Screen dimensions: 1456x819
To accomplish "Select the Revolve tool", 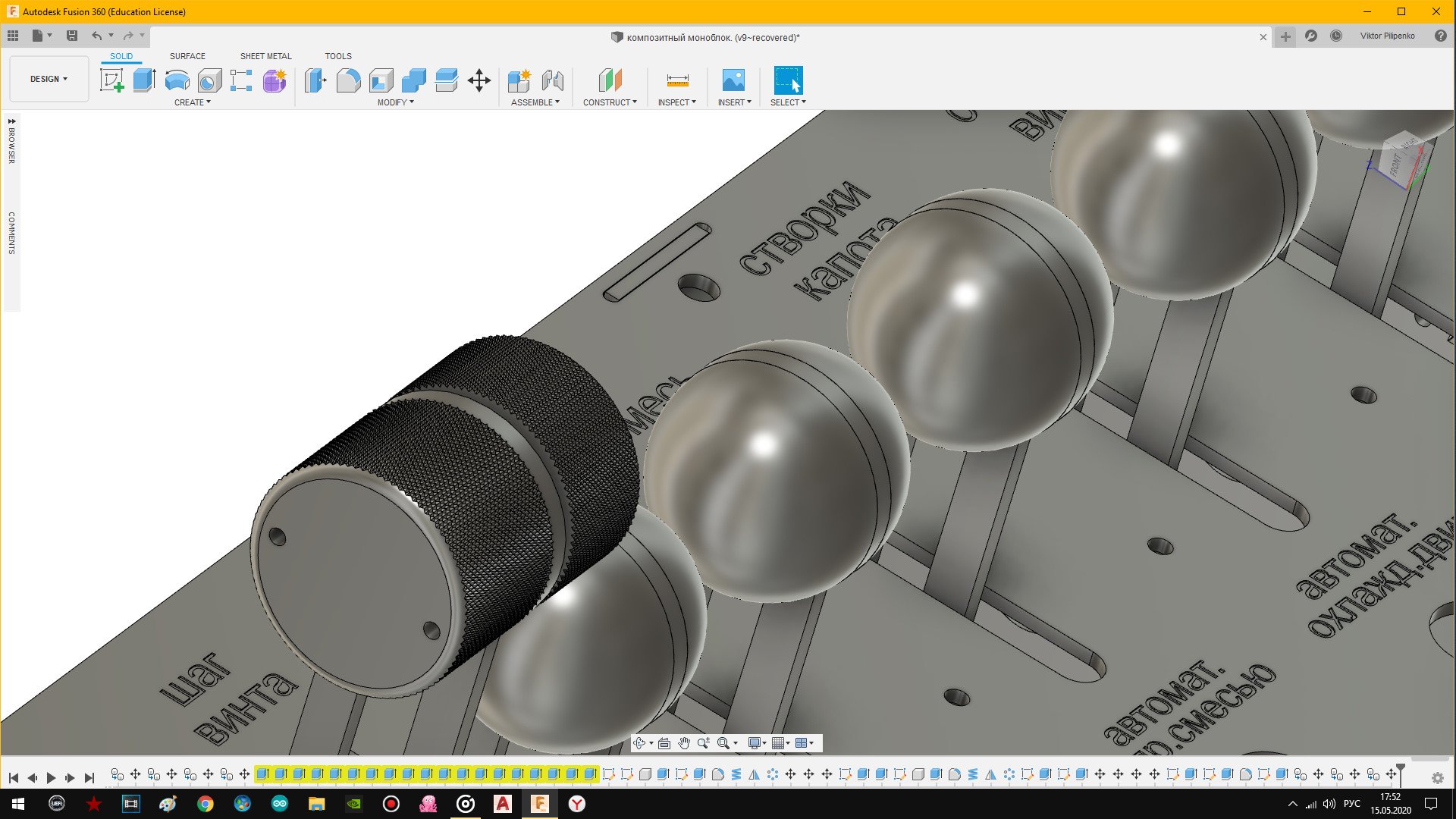I will pos(177,80).
